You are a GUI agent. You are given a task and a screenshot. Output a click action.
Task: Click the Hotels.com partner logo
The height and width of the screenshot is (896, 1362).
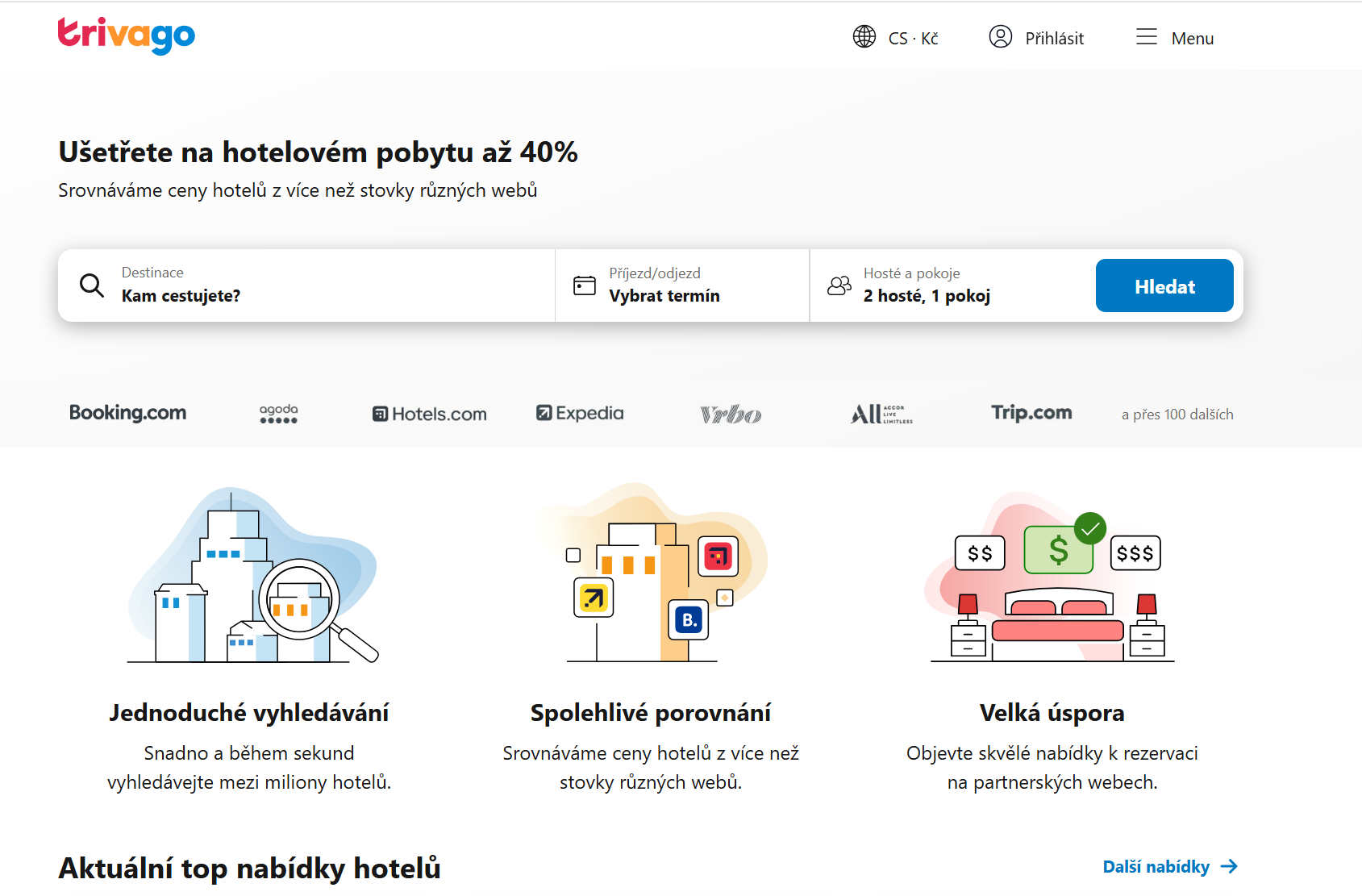(429, 414)
